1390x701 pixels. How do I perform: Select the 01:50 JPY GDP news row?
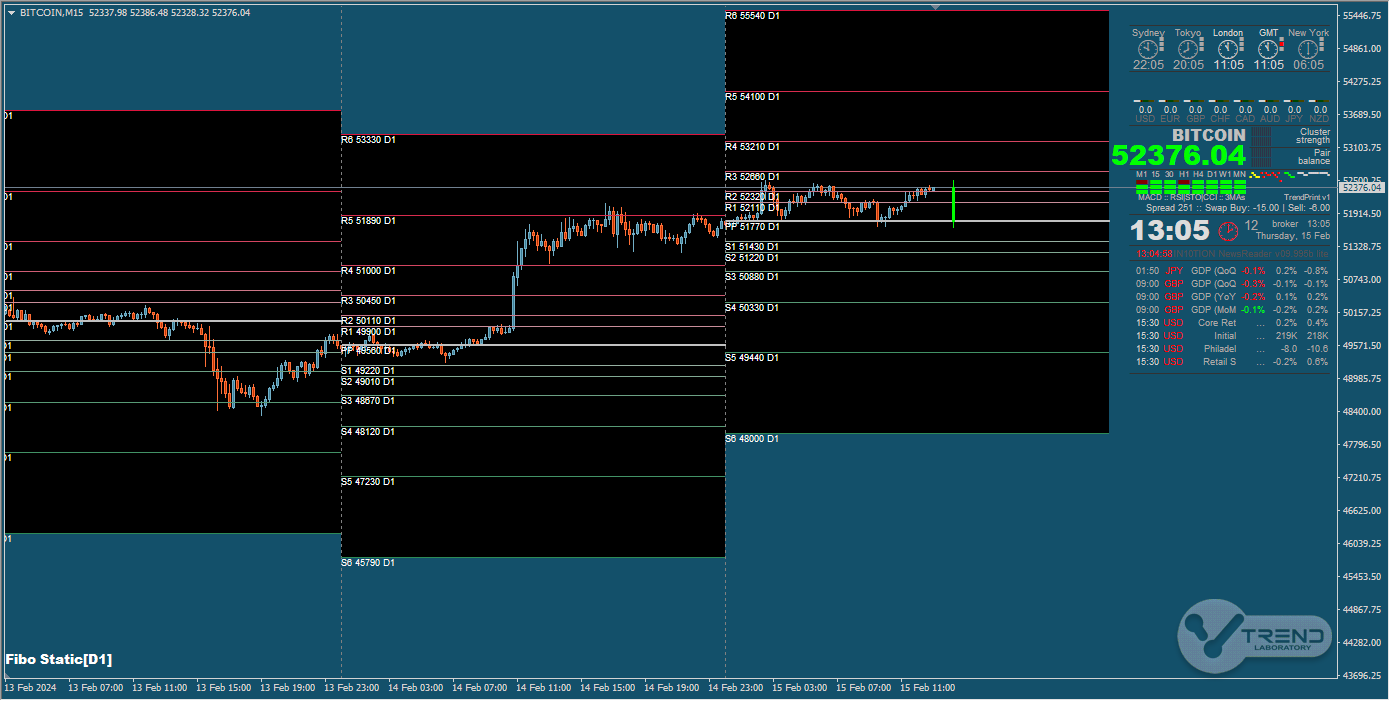(1232, 271)
